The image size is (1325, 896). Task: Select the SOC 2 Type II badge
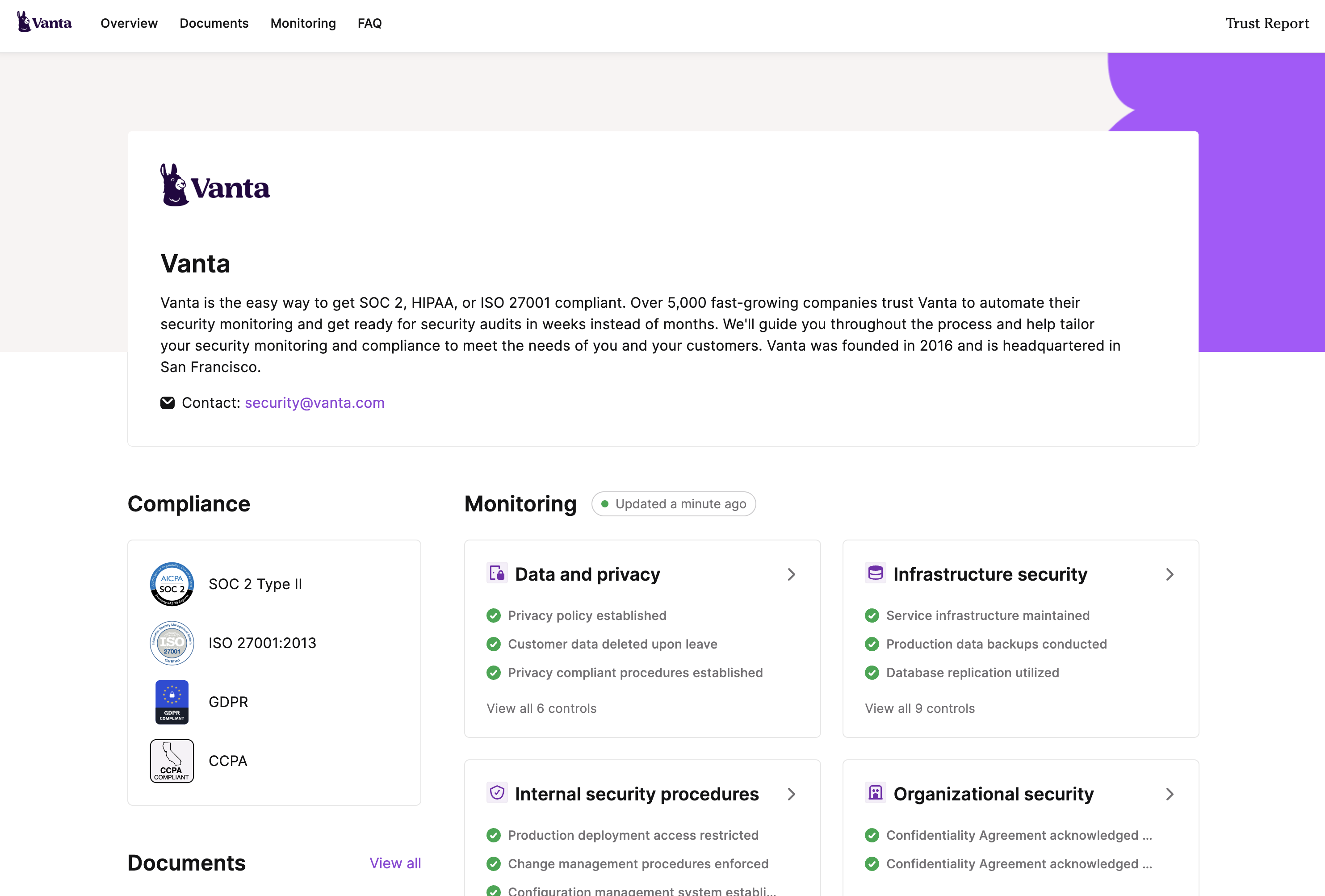(171, 584)
